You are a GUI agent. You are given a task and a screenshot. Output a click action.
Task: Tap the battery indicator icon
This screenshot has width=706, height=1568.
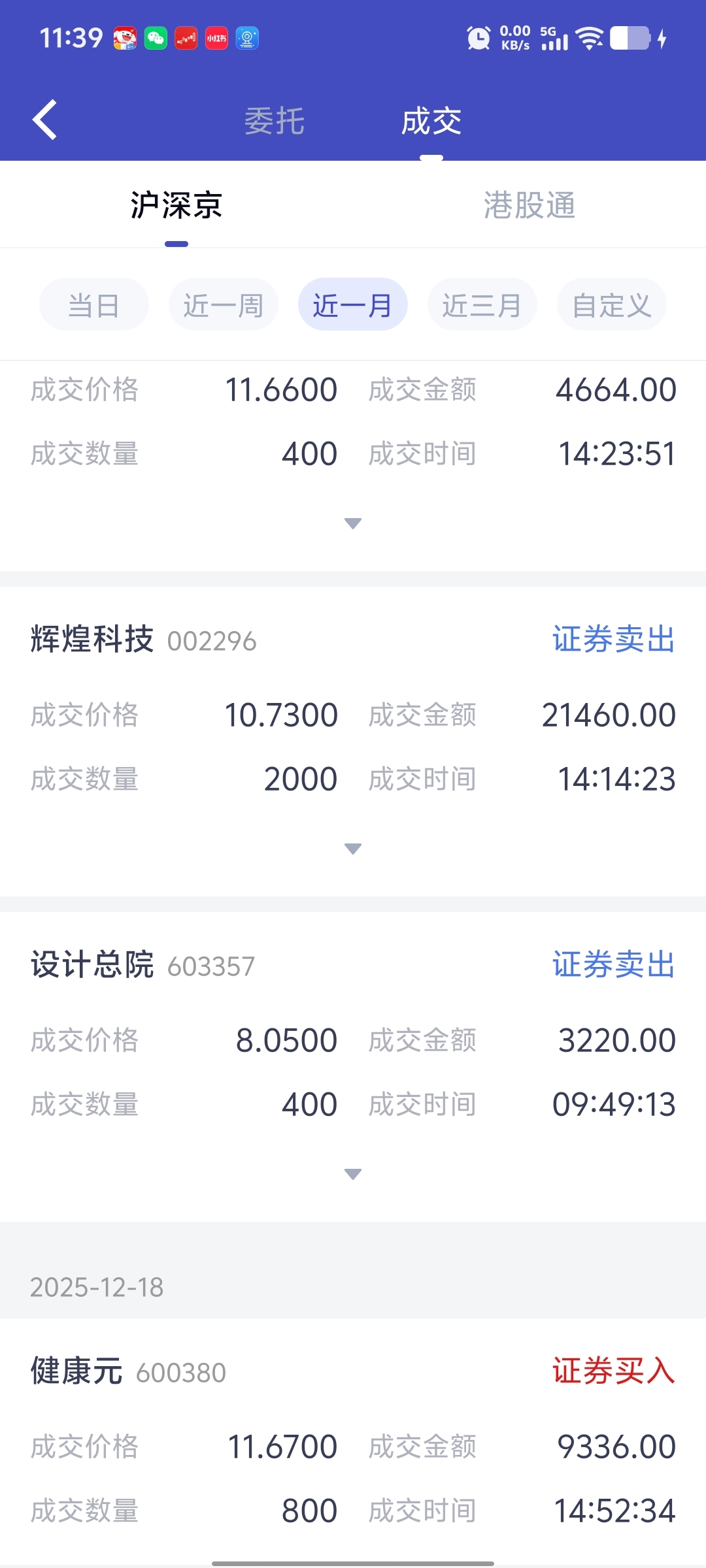(631, 39)
